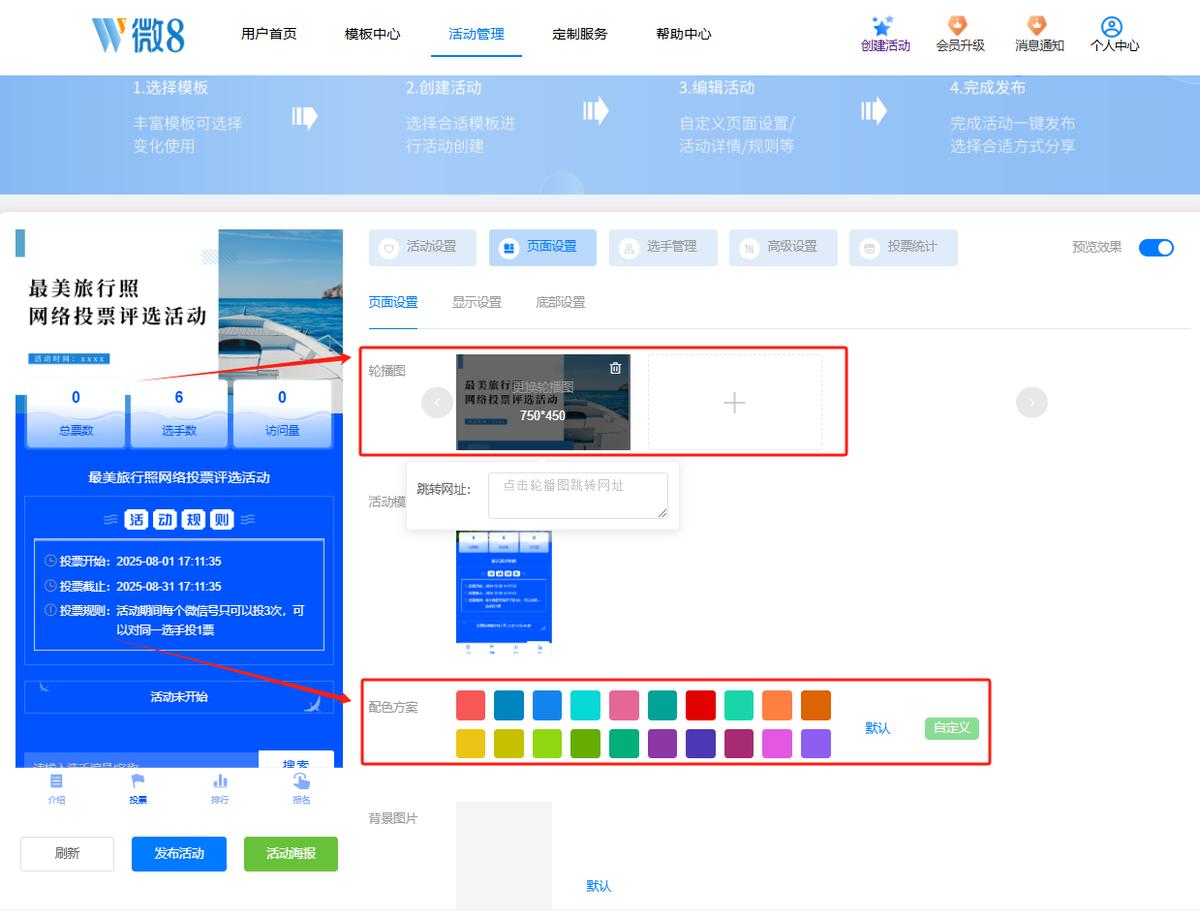Switch to the 选手管理 tab
1200x913 pixels.
coord(663,247)
